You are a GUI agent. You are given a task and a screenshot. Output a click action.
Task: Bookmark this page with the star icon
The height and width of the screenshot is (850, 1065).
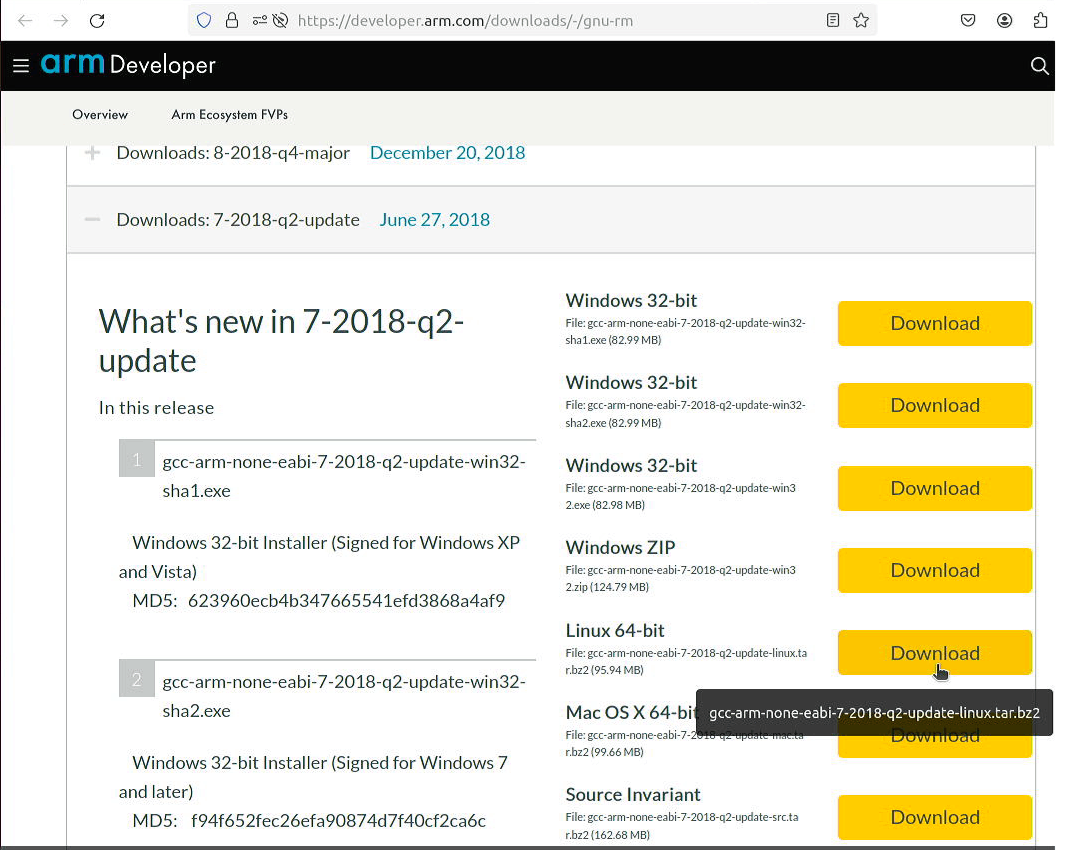tap(861, 20)
